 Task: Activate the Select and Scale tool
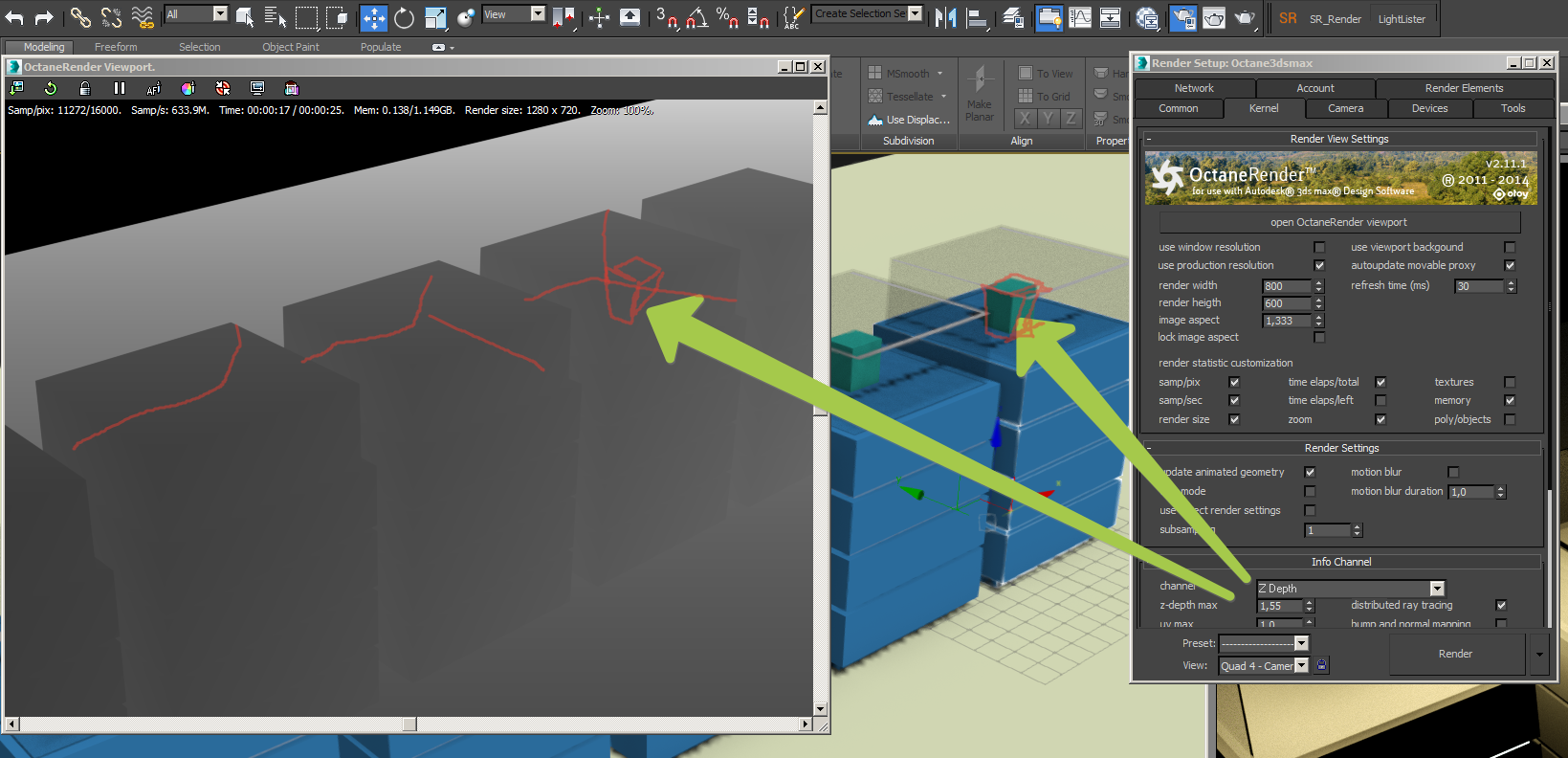(435, 17)
